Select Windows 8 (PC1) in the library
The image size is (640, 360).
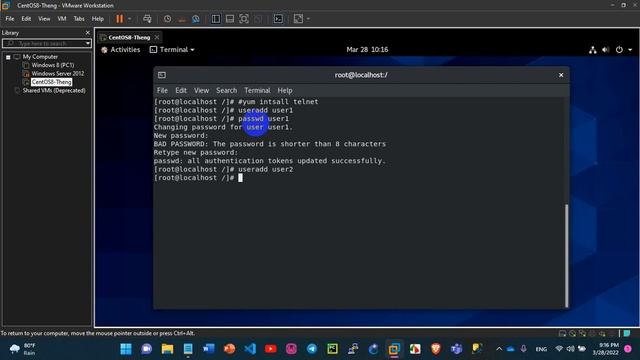pyautogui.click(x=53, y=65)
